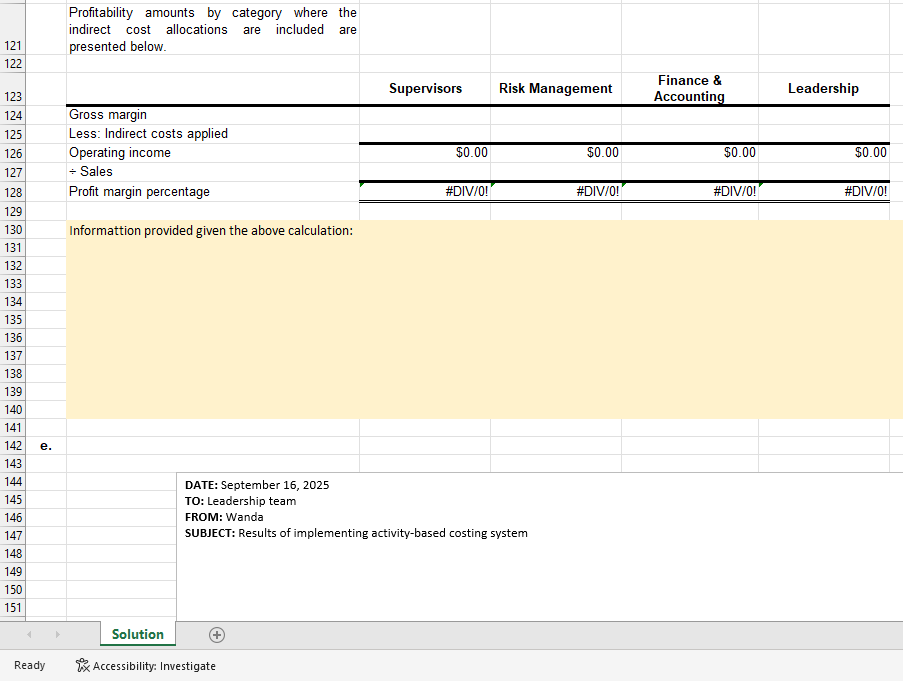Image resolution: width=903 pixels, height=681 pixels.
Task: Click the sheet scroll right arrow
Action: 58,634
